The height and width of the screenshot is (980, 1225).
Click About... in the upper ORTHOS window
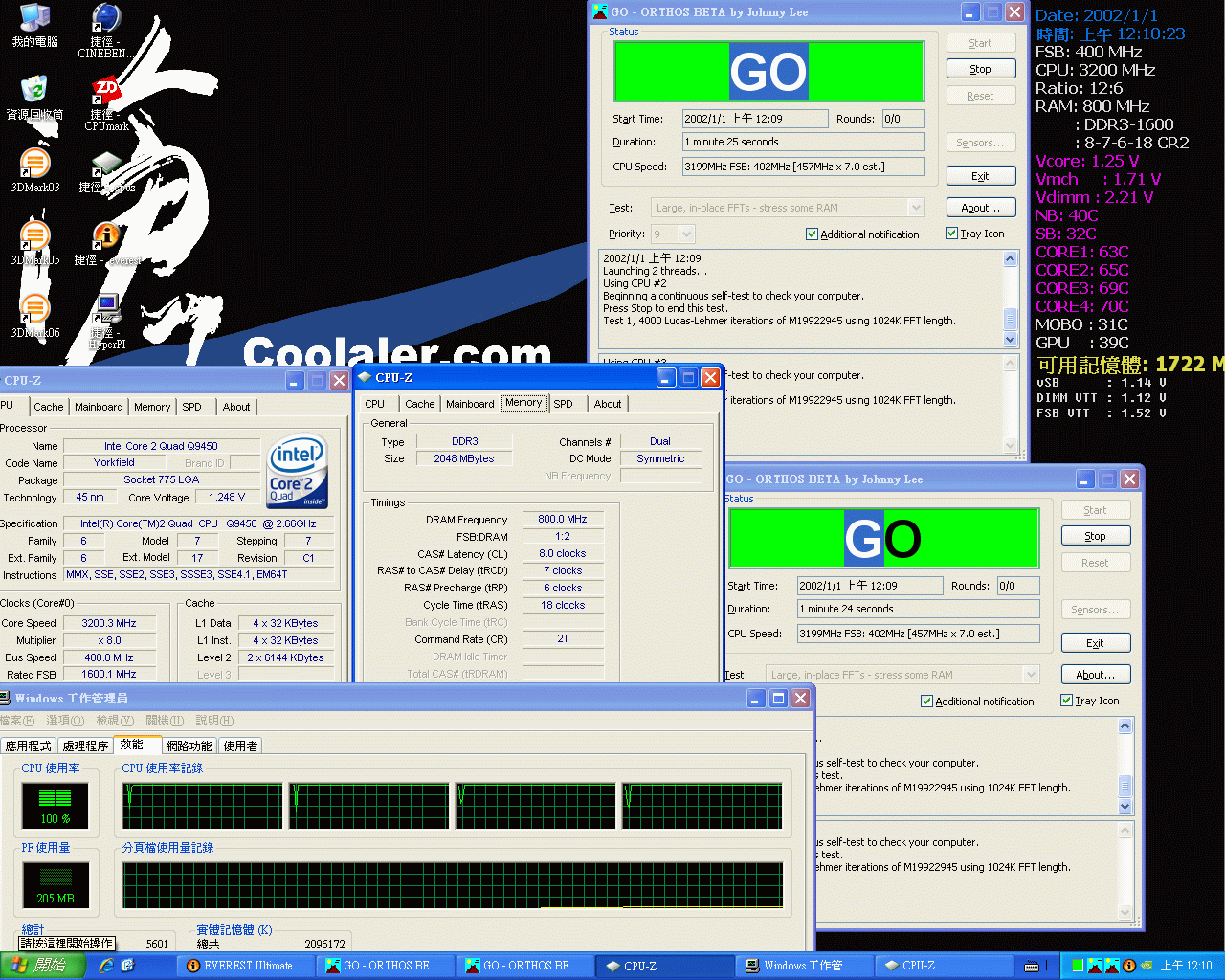[981, 208]
